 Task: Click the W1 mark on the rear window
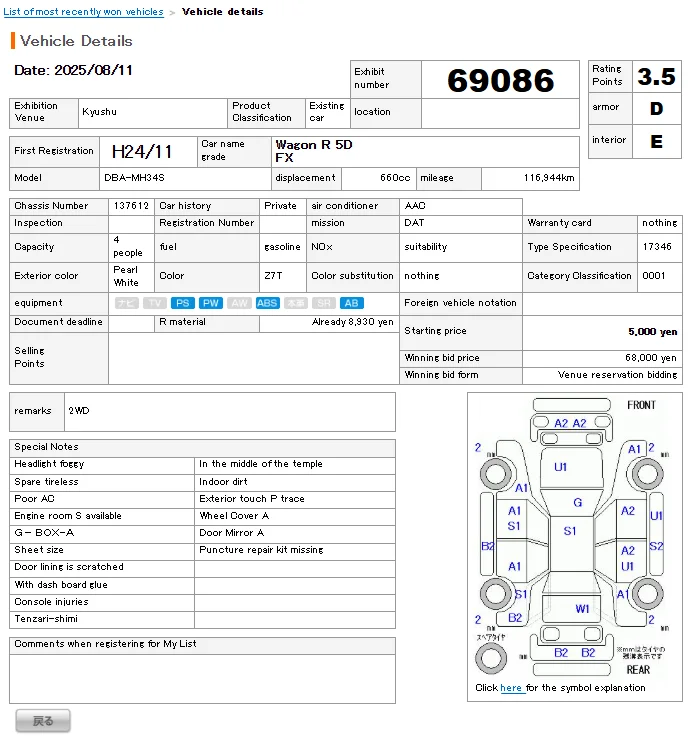coord(582,608)
